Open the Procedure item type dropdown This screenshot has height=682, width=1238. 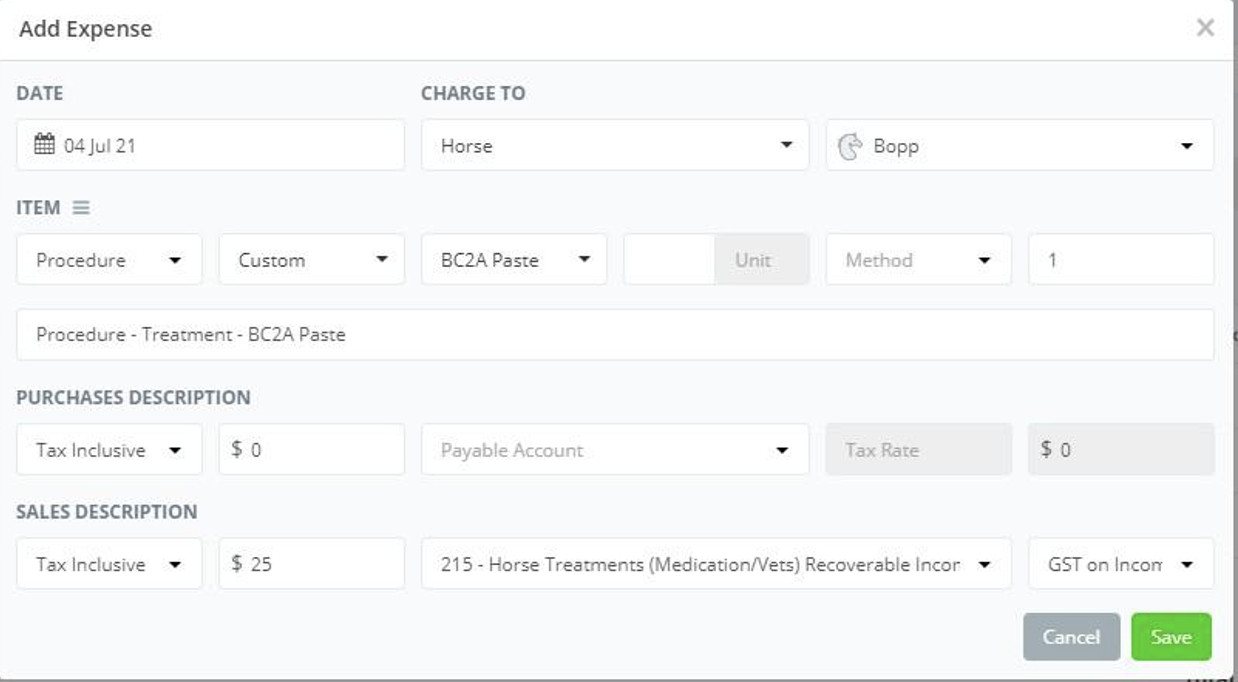tap(109, 260)
